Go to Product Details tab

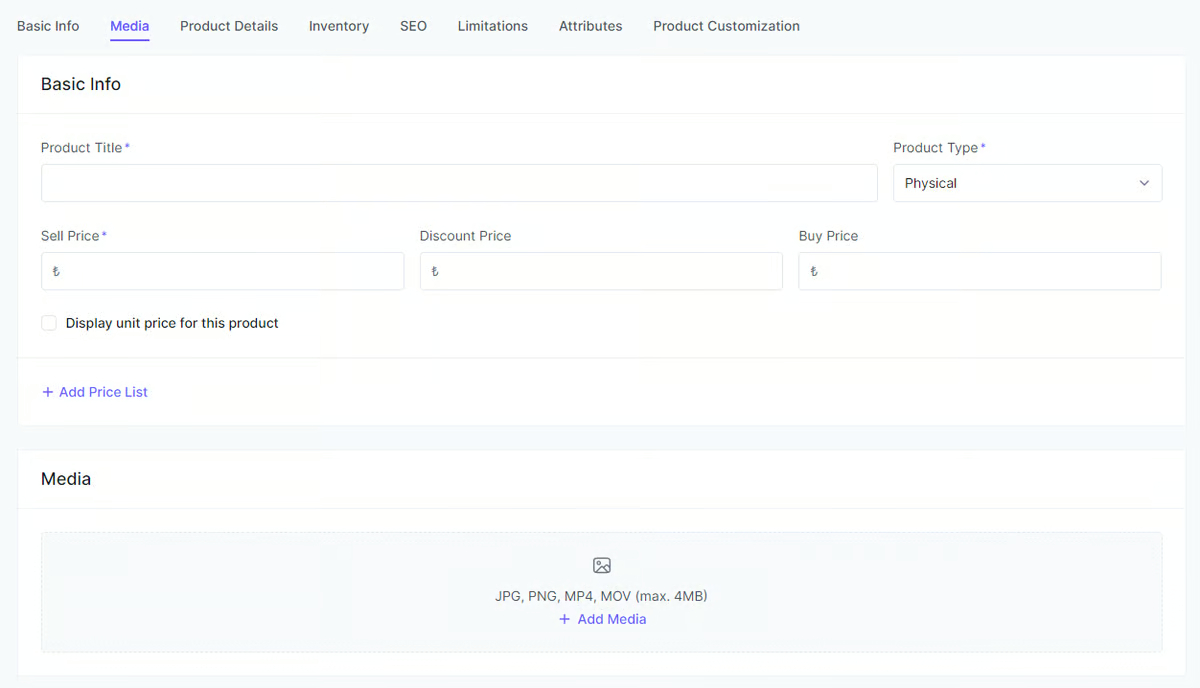(x=229, y=26)
